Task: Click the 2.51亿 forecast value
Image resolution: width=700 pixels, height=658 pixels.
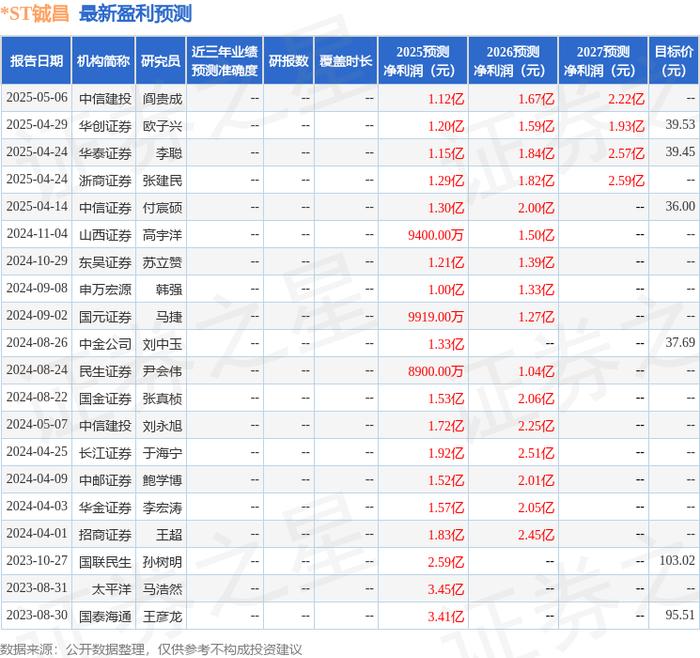Action: 536,453
